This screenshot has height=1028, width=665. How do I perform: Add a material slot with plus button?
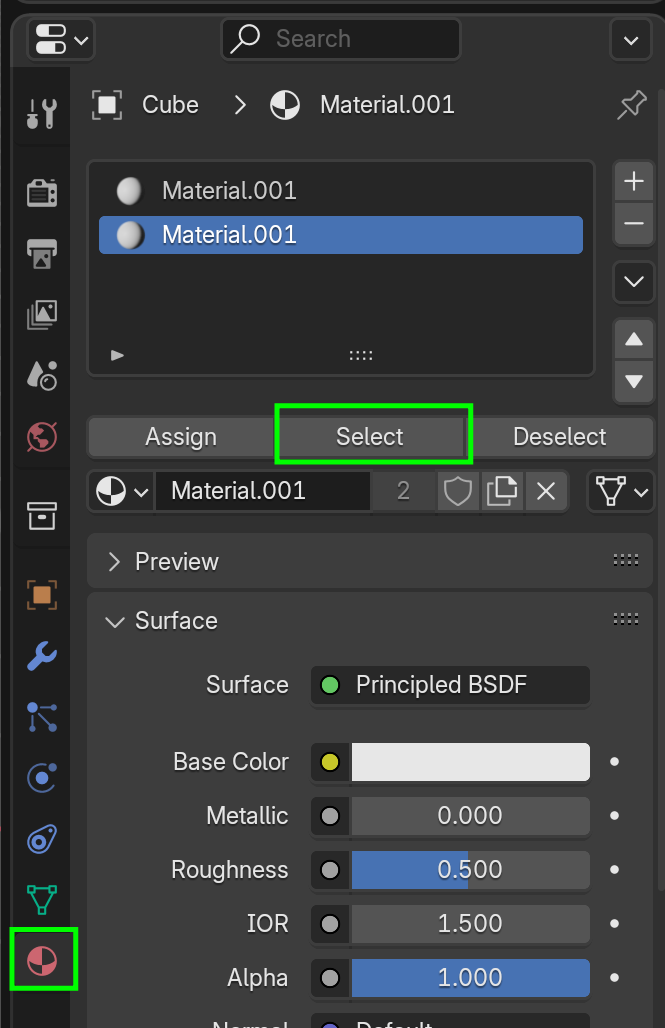633,181
